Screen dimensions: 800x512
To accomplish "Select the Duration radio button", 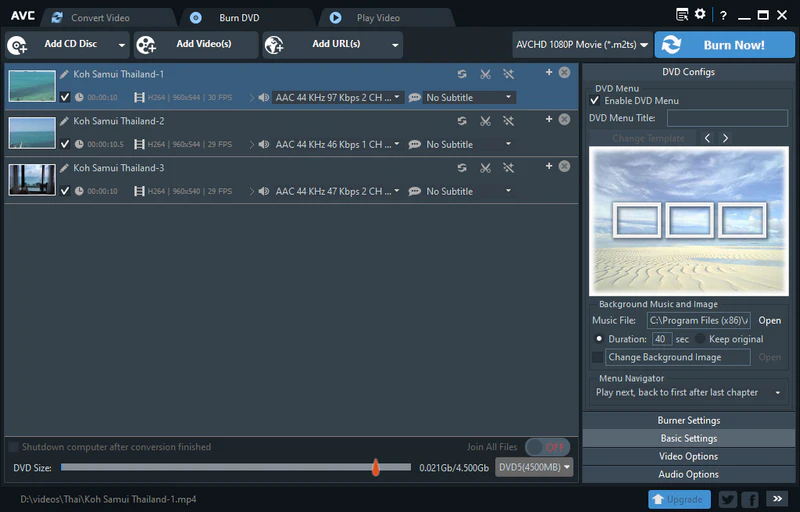I will click(x=599, y=339).
